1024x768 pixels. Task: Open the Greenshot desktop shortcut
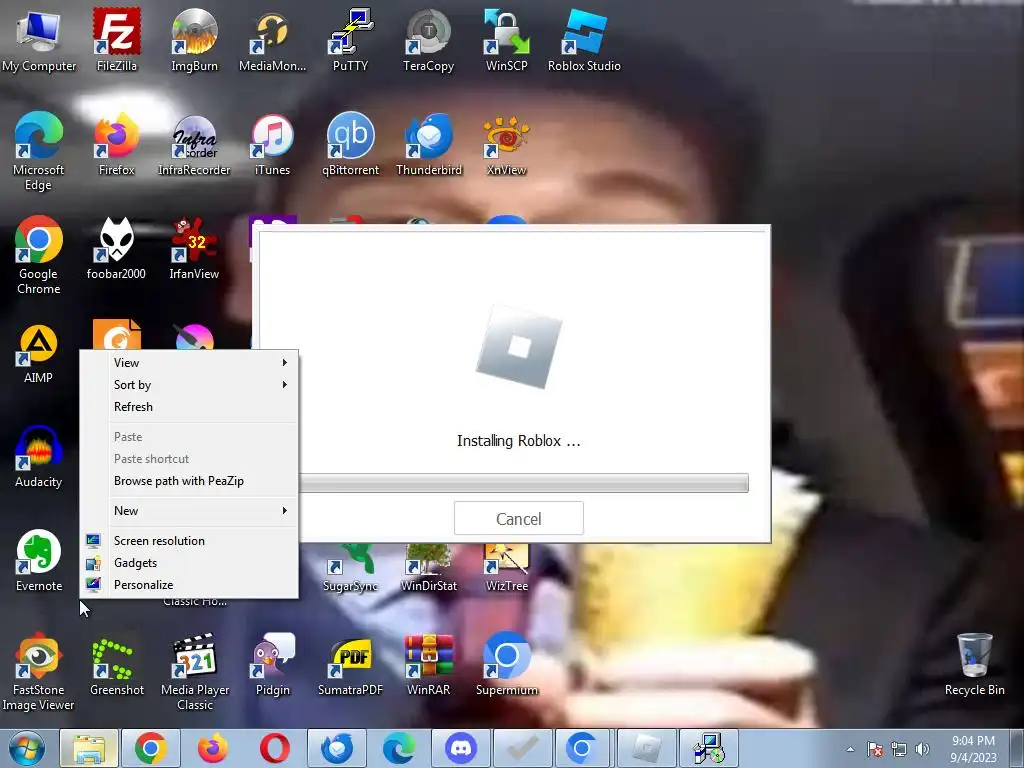116,665
